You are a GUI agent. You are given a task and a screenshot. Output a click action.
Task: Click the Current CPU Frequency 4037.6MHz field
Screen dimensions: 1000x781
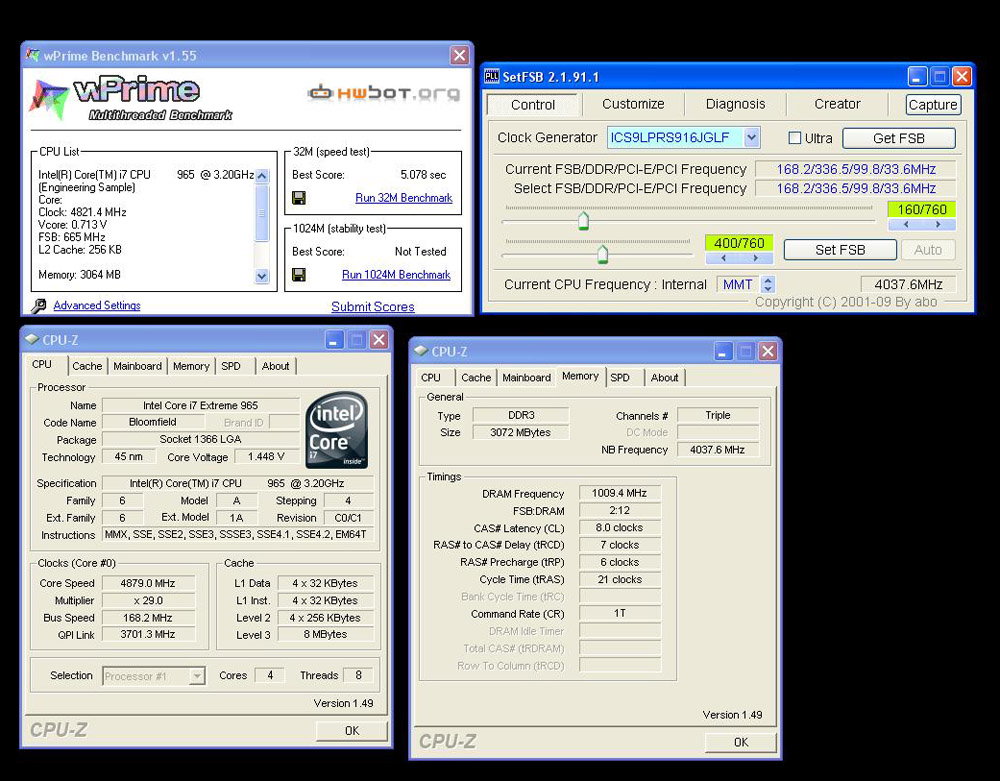[908, 284]
